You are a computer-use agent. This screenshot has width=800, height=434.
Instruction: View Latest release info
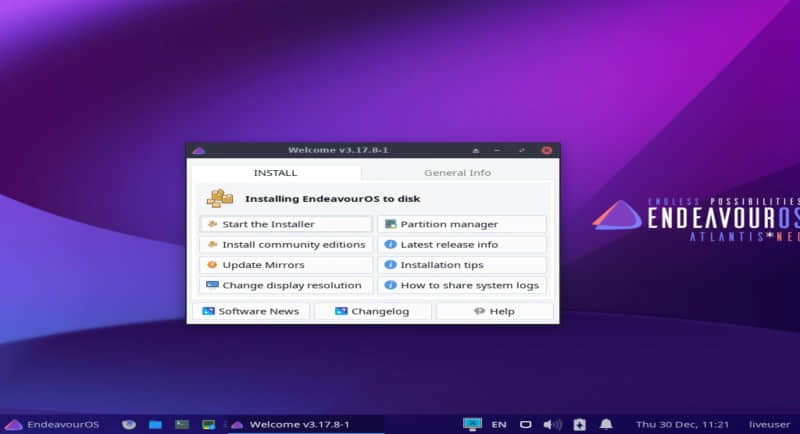462,244
